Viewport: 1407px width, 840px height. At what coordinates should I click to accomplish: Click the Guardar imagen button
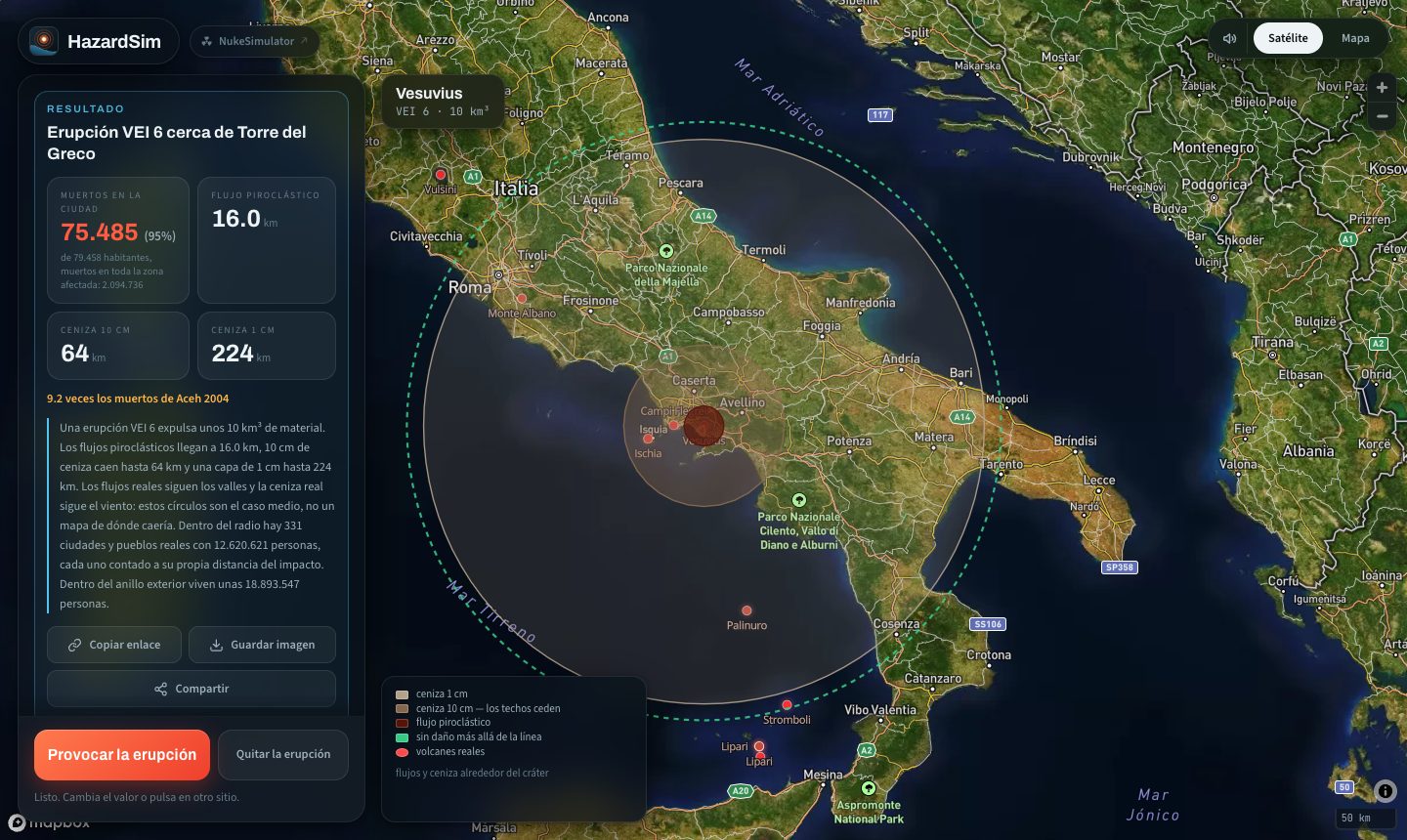coord(262,645)
